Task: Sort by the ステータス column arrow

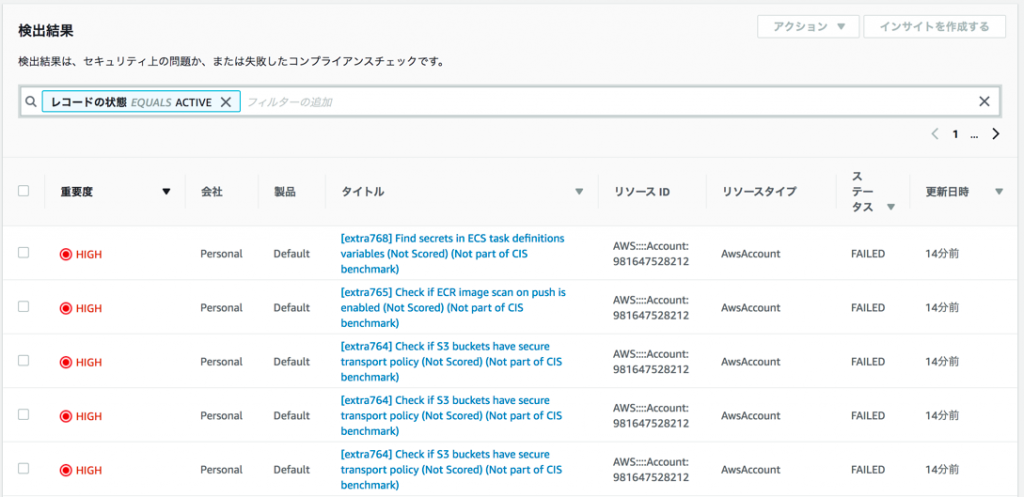Action: [x=890, y=207]
